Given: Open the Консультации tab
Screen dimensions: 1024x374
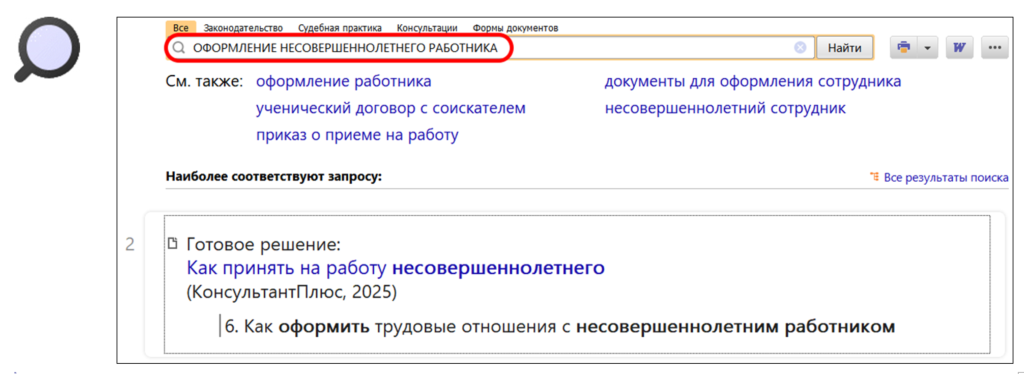Looking at the screenshot, I should coord(426,28).
